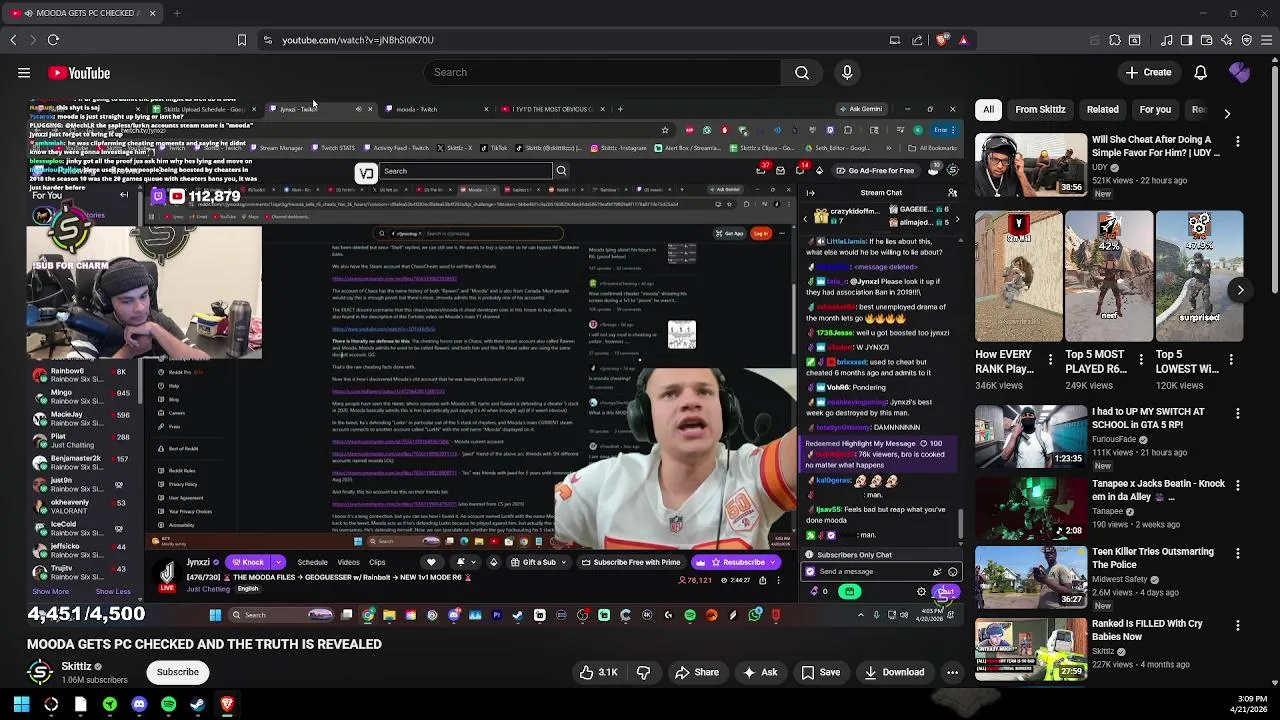Select the From Skittlz chip

(1040, 110)
